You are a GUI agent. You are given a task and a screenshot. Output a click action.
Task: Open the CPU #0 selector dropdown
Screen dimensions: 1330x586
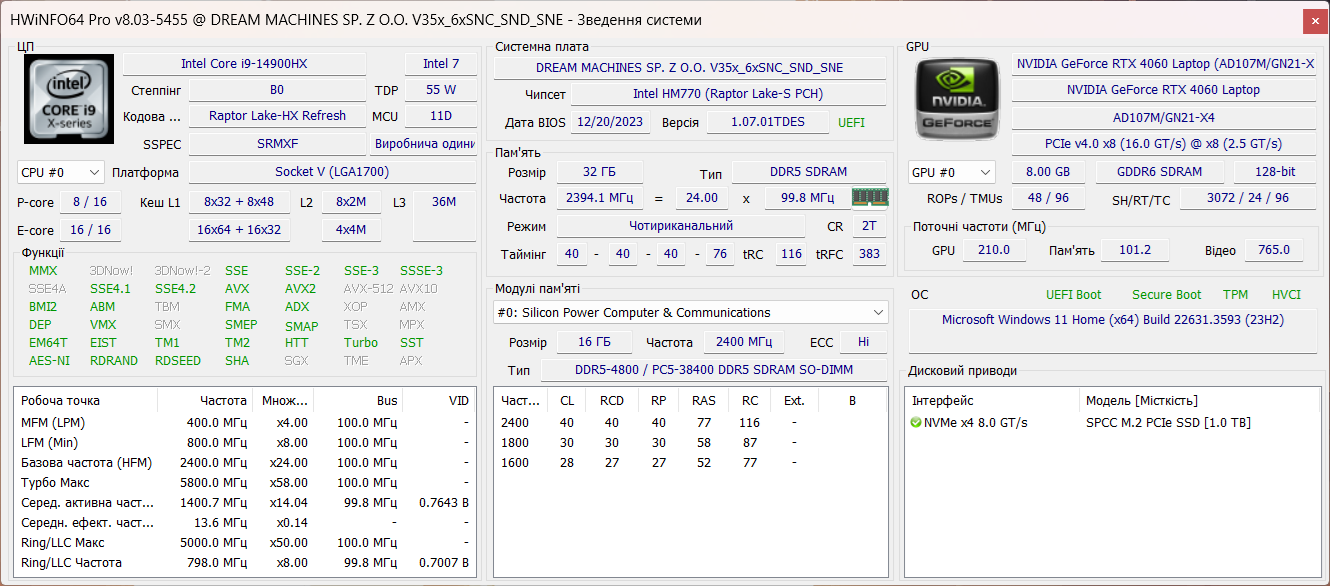coord(61,172)
